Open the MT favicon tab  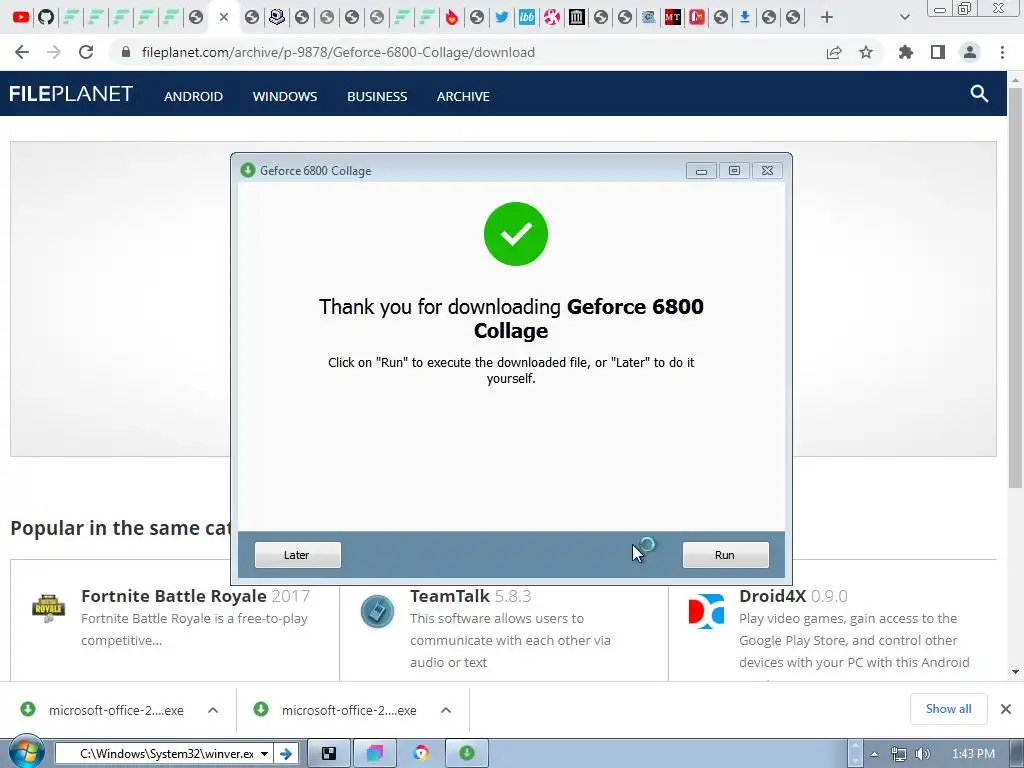coord(673,17)
